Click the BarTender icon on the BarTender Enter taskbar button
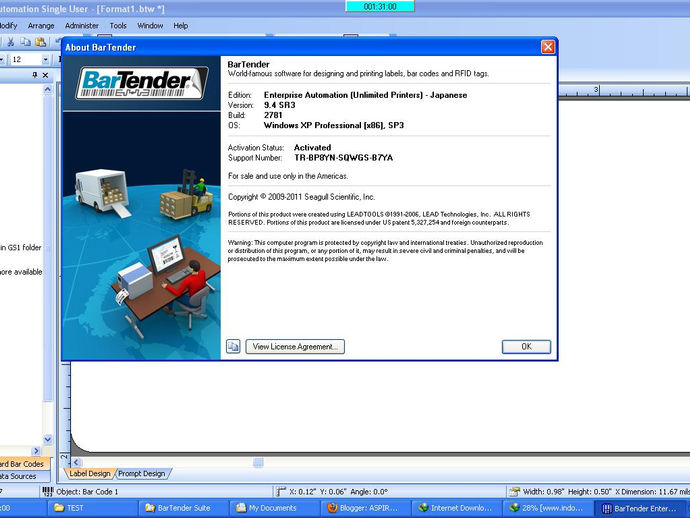This screenshot has height=518, width=690. coord(607,508)
